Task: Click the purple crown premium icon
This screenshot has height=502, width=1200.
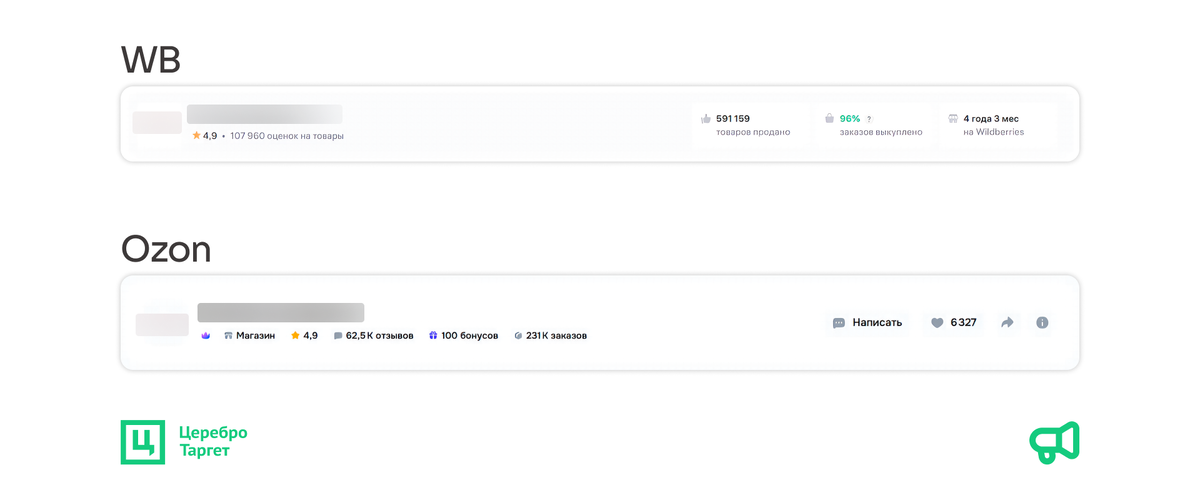Action: click(206, 335)
